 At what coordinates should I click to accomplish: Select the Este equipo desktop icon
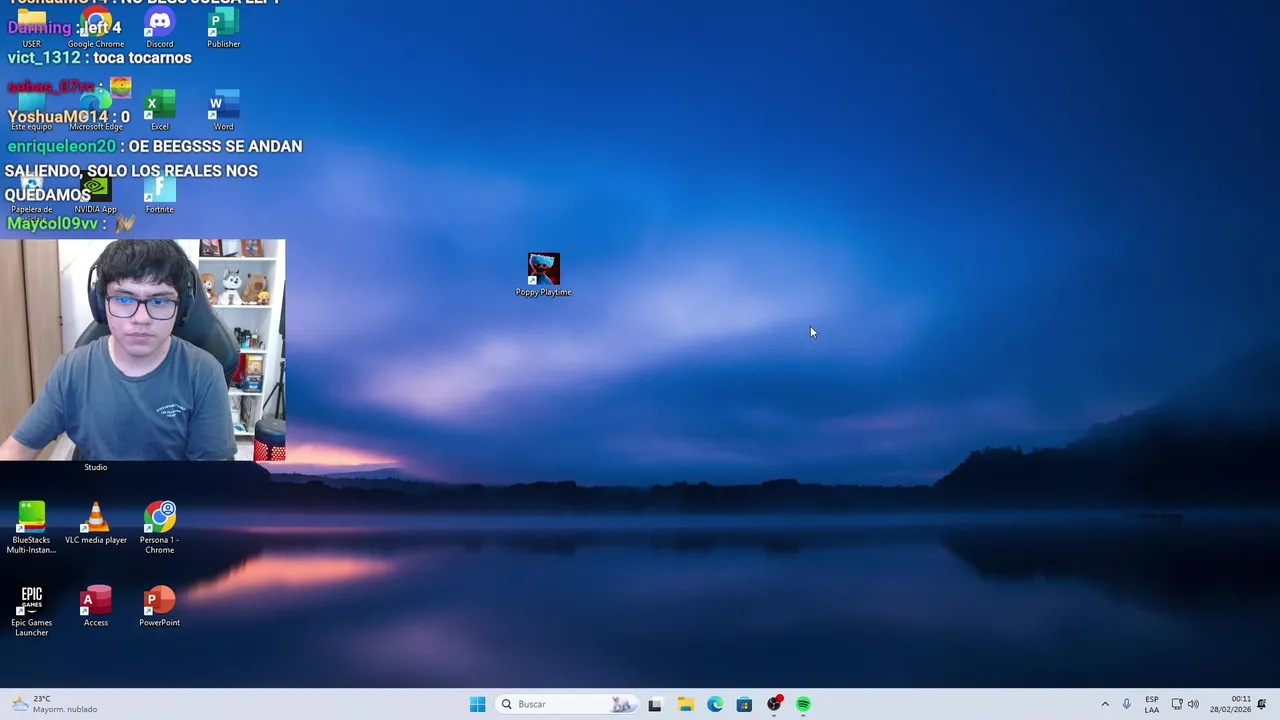pos(32,110)
